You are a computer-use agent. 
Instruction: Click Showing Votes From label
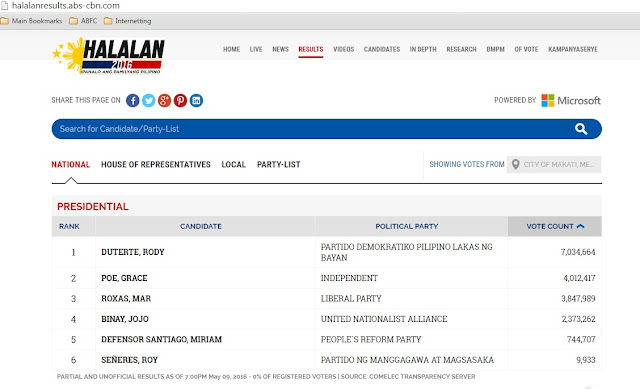[x=467, y=164]
